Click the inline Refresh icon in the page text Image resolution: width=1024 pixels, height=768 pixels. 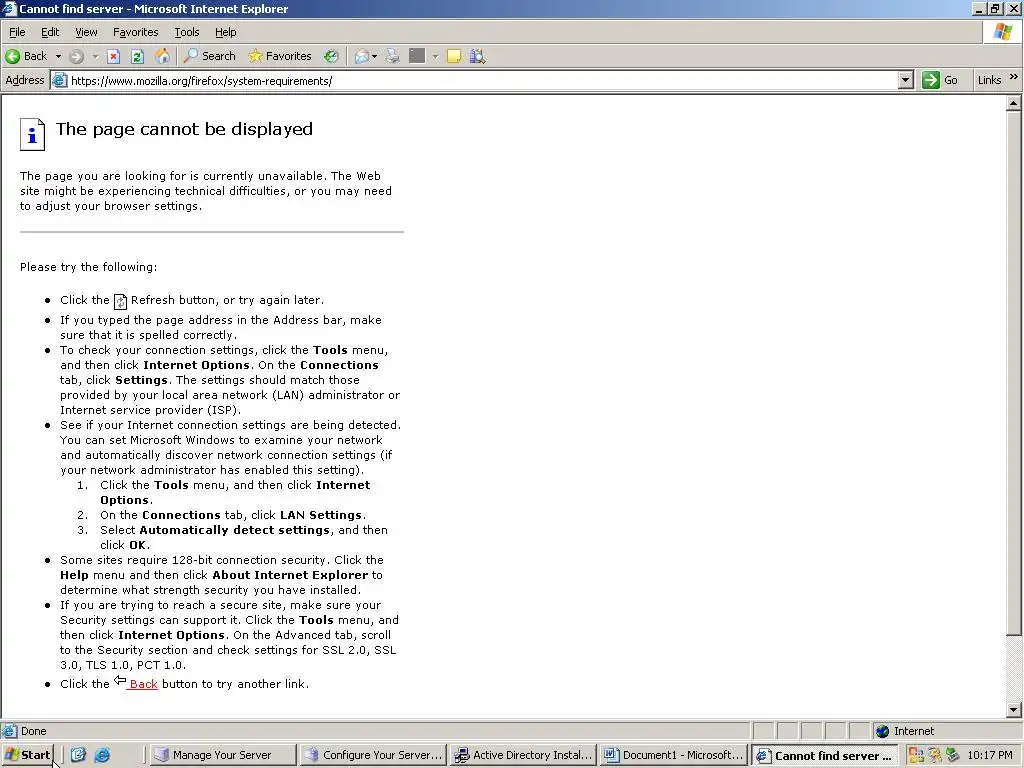coord(120,301)
